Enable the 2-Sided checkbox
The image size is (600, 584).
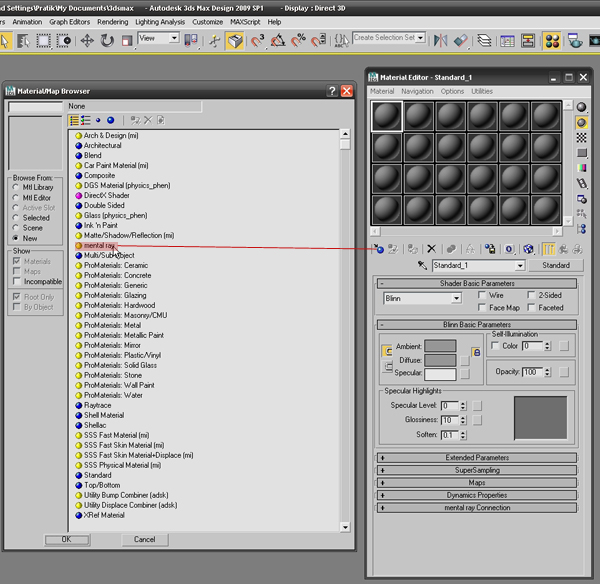click(530, 296)
